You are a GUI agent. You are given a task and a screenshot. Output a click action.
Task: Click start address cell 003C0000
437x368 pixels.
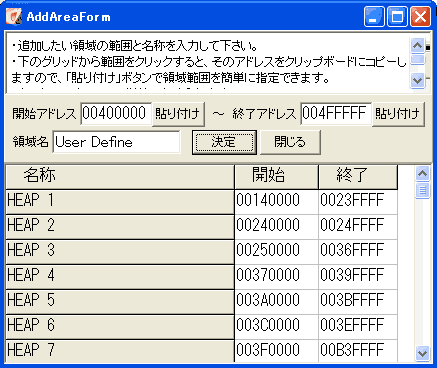[276, 327]
